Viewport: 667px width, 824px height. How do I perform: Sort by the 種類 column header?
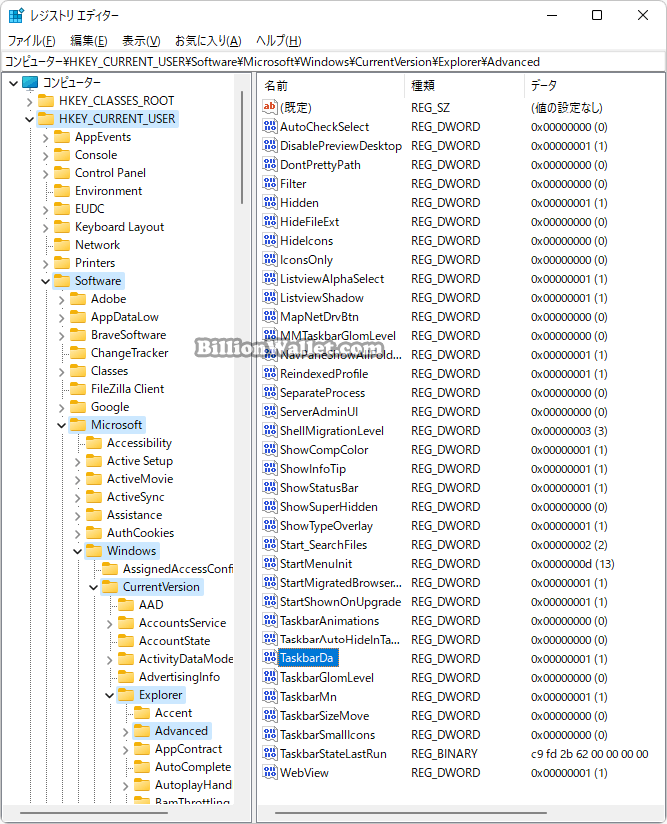pos(464,85)
